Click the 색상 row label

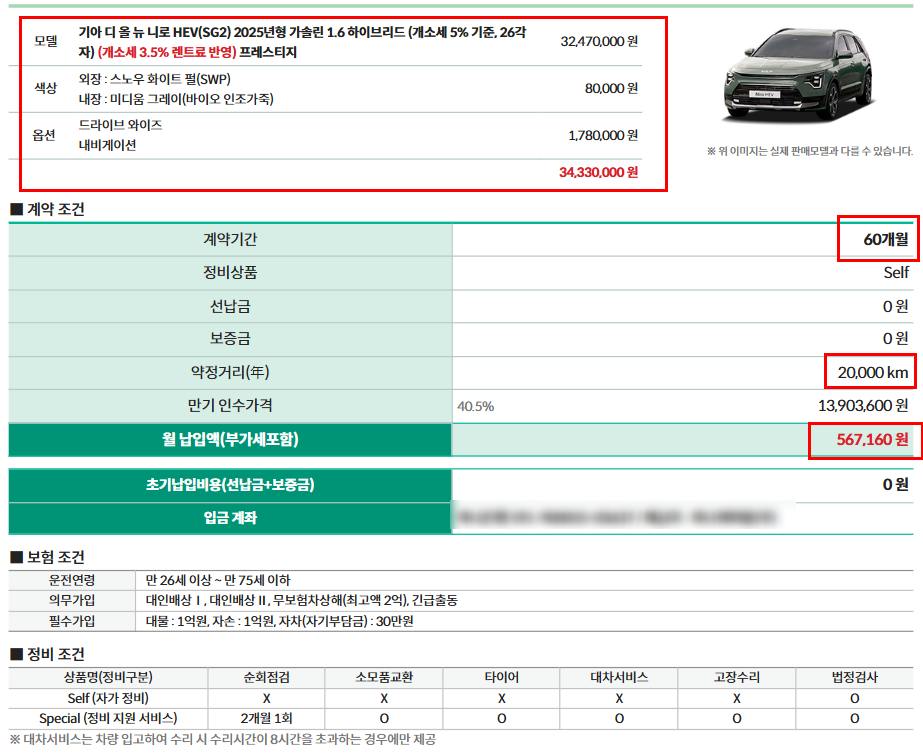pyautogui.click(x=46, y=88)
